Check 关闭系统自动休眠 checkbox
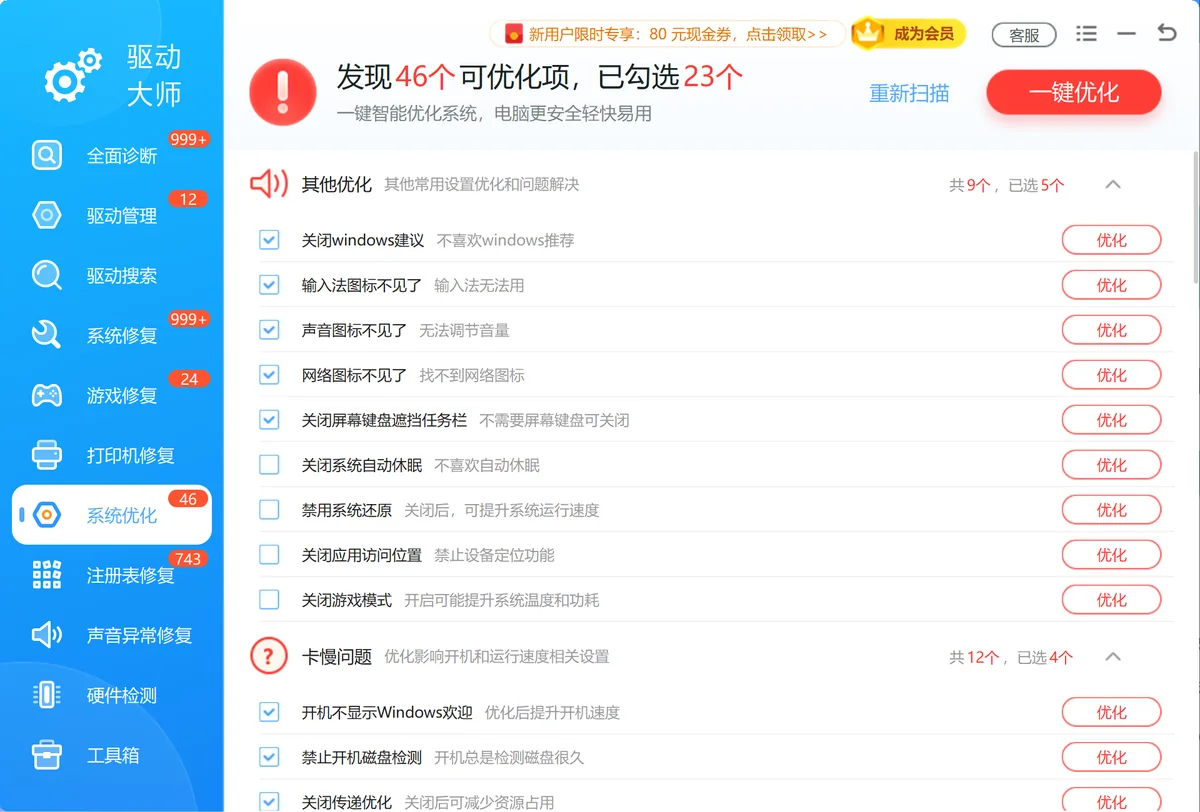The width and height of the screenshot is (1200, 812). click(x=269, y=465)
